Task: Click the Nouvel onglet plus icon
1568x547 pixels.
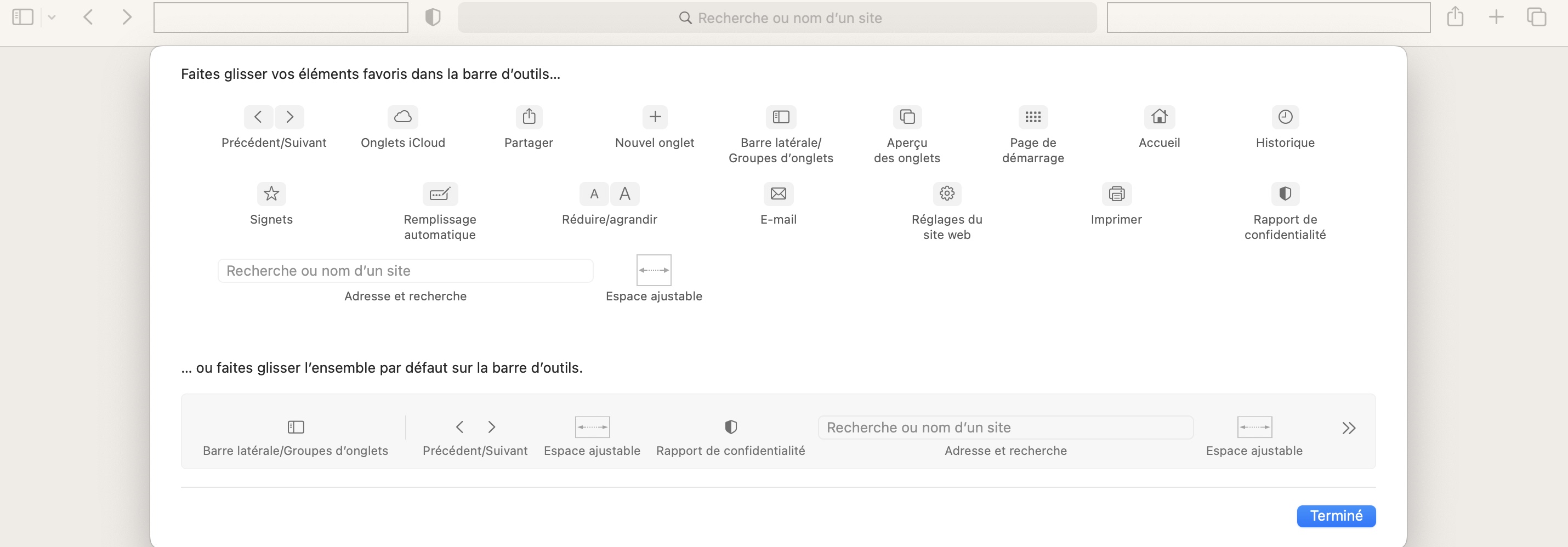Action: (655, 117)
